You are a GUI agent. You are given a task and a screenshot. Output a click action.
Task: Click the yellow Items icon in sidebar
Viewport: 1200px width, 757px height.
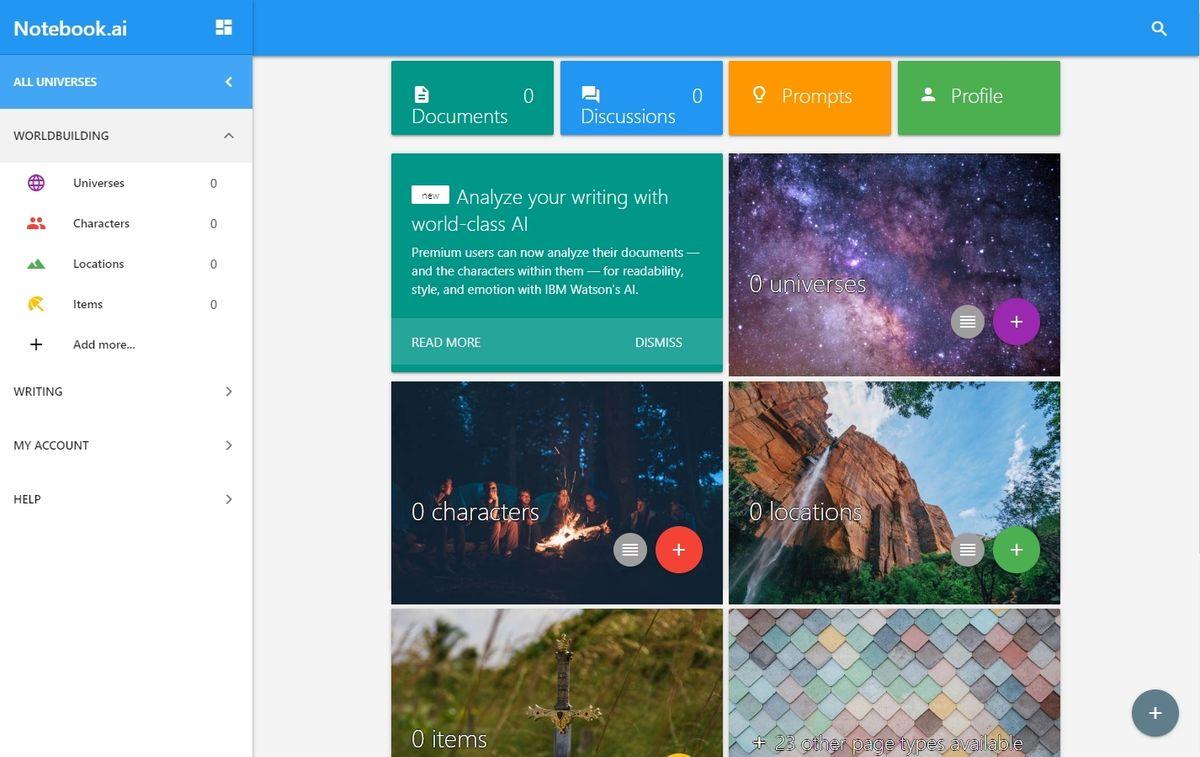(36, 304)
